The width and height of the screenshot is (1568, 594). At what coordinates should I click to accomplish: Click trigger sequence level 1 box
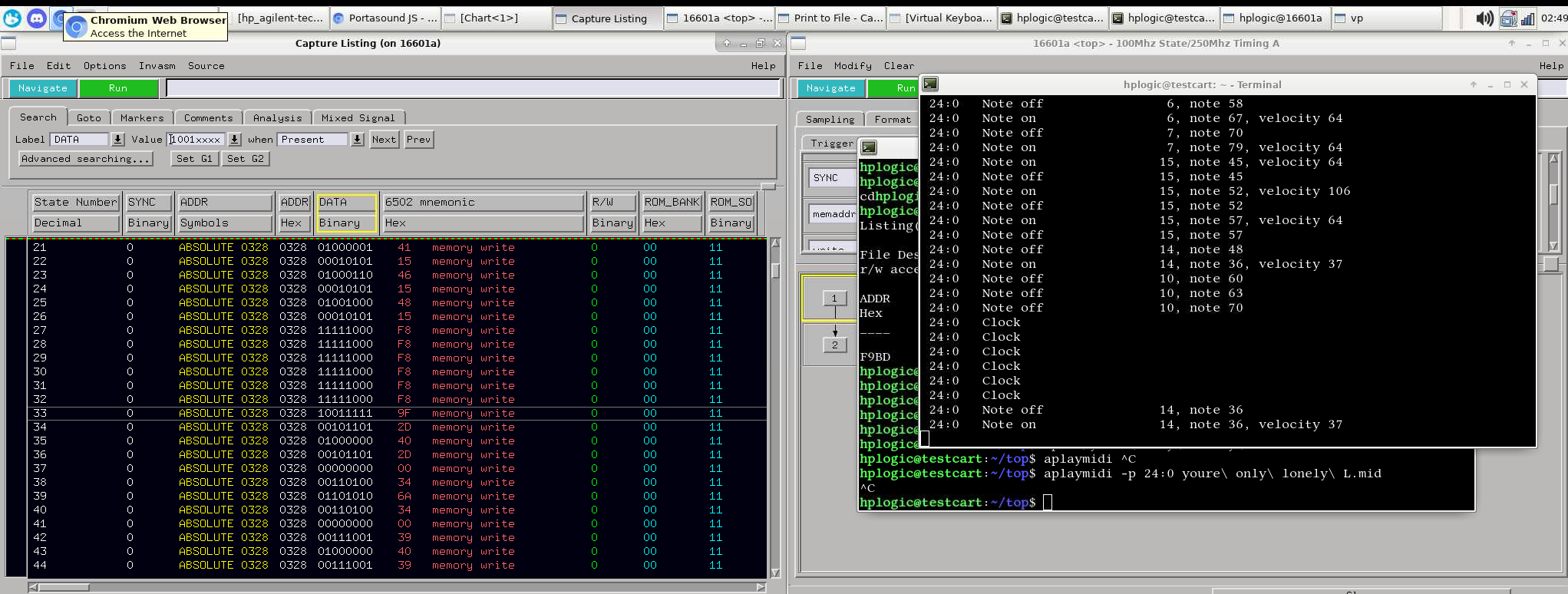point(834,298)
